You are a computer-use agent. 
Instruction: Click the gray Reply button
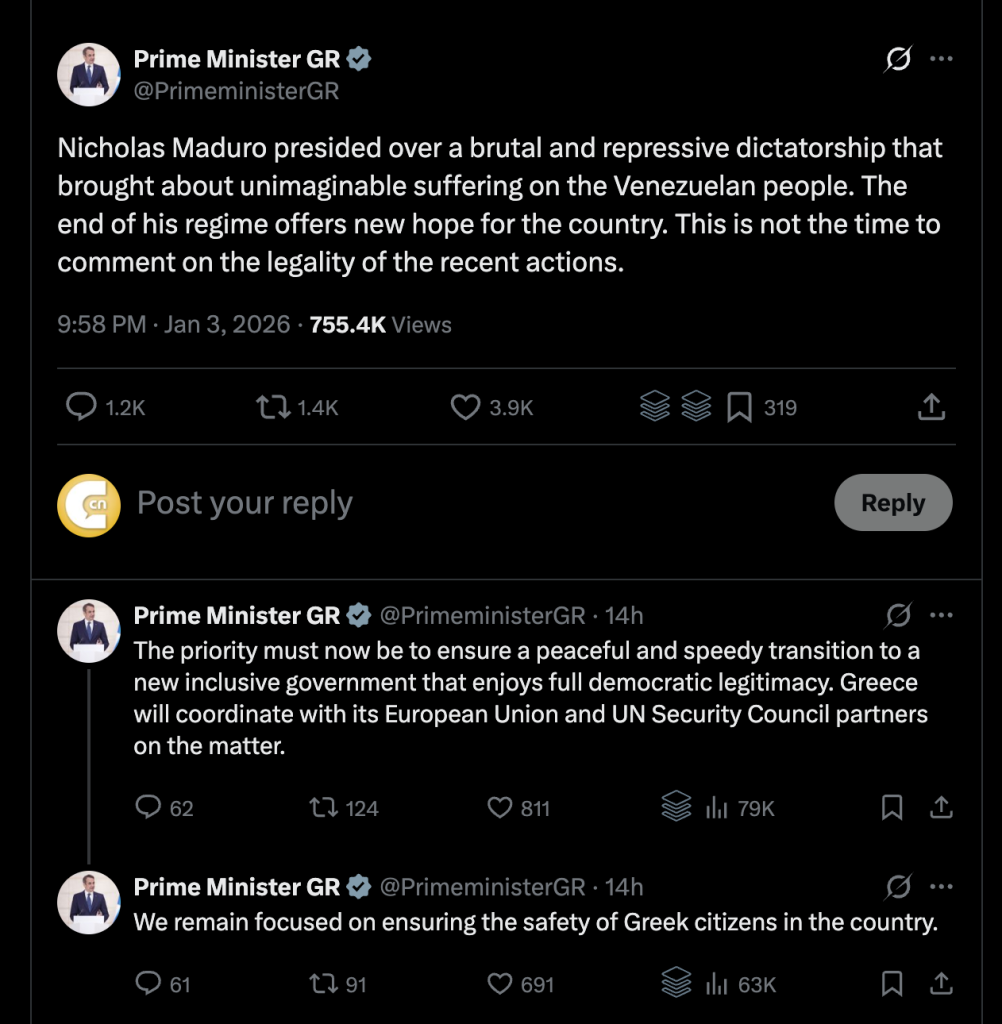(893, 502)
